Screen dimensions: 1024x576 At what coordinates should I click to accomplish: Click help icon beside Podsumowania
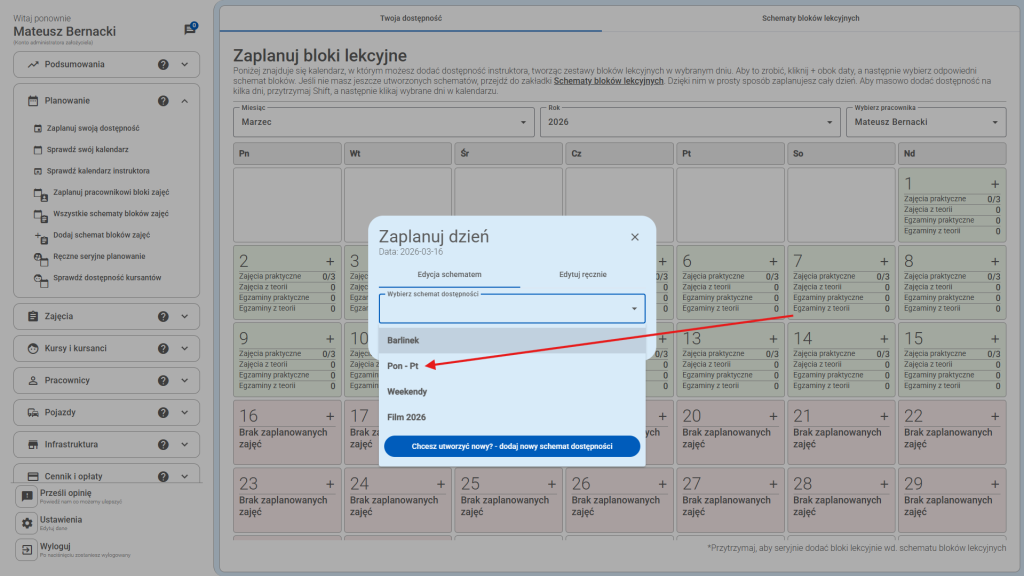(163, 65)
